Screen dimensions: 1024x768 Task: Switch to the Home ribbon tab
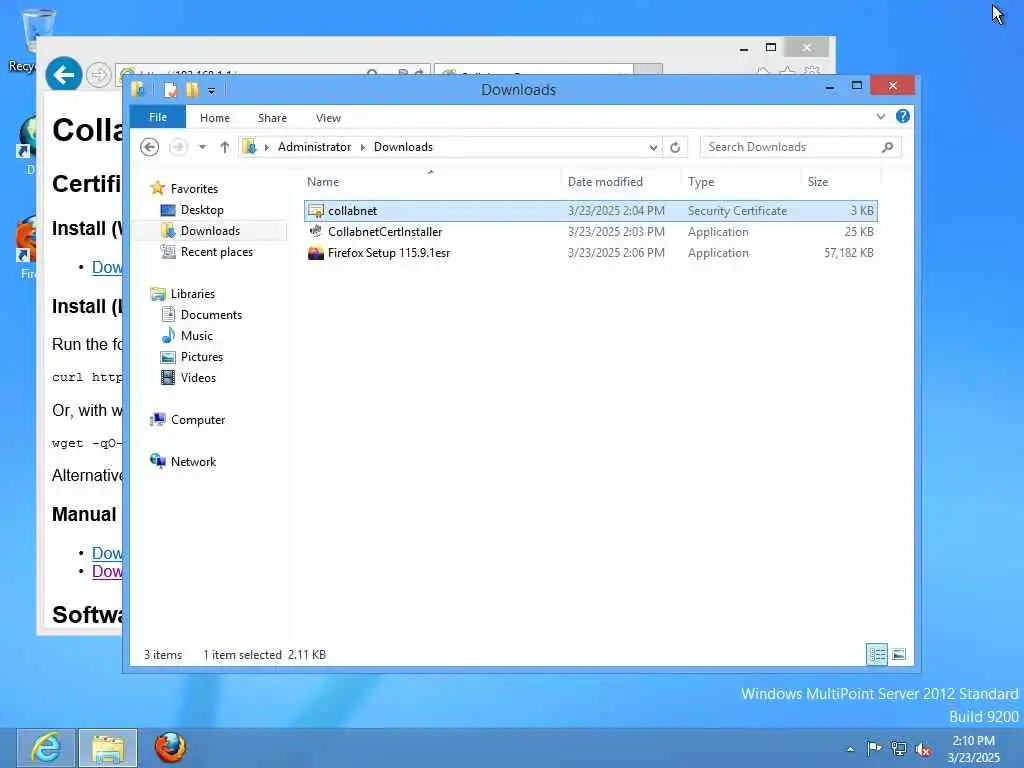(215, 118)
